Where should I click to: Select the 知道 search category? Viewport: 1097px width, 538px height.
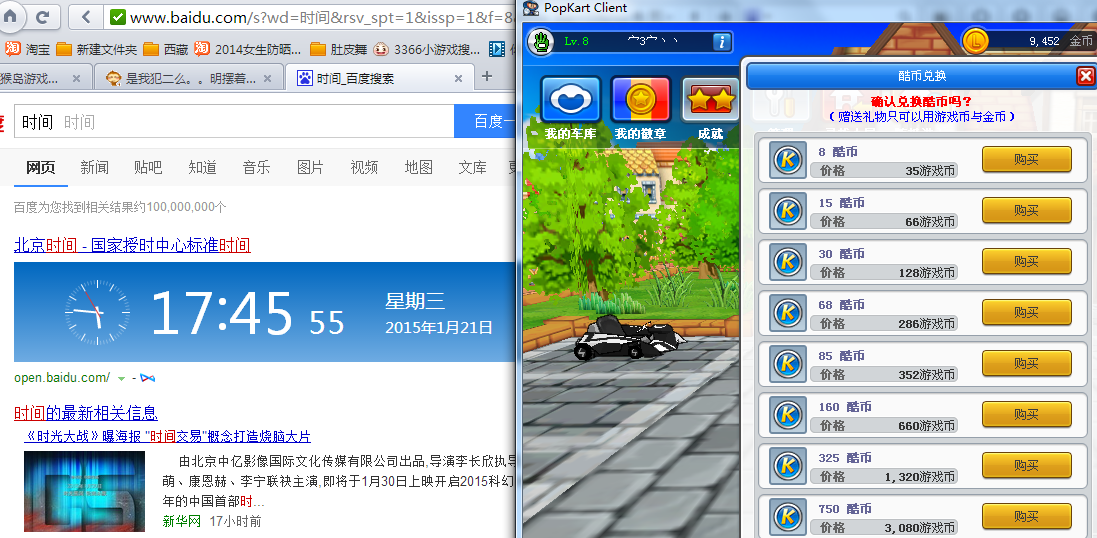tap(202, 167)
